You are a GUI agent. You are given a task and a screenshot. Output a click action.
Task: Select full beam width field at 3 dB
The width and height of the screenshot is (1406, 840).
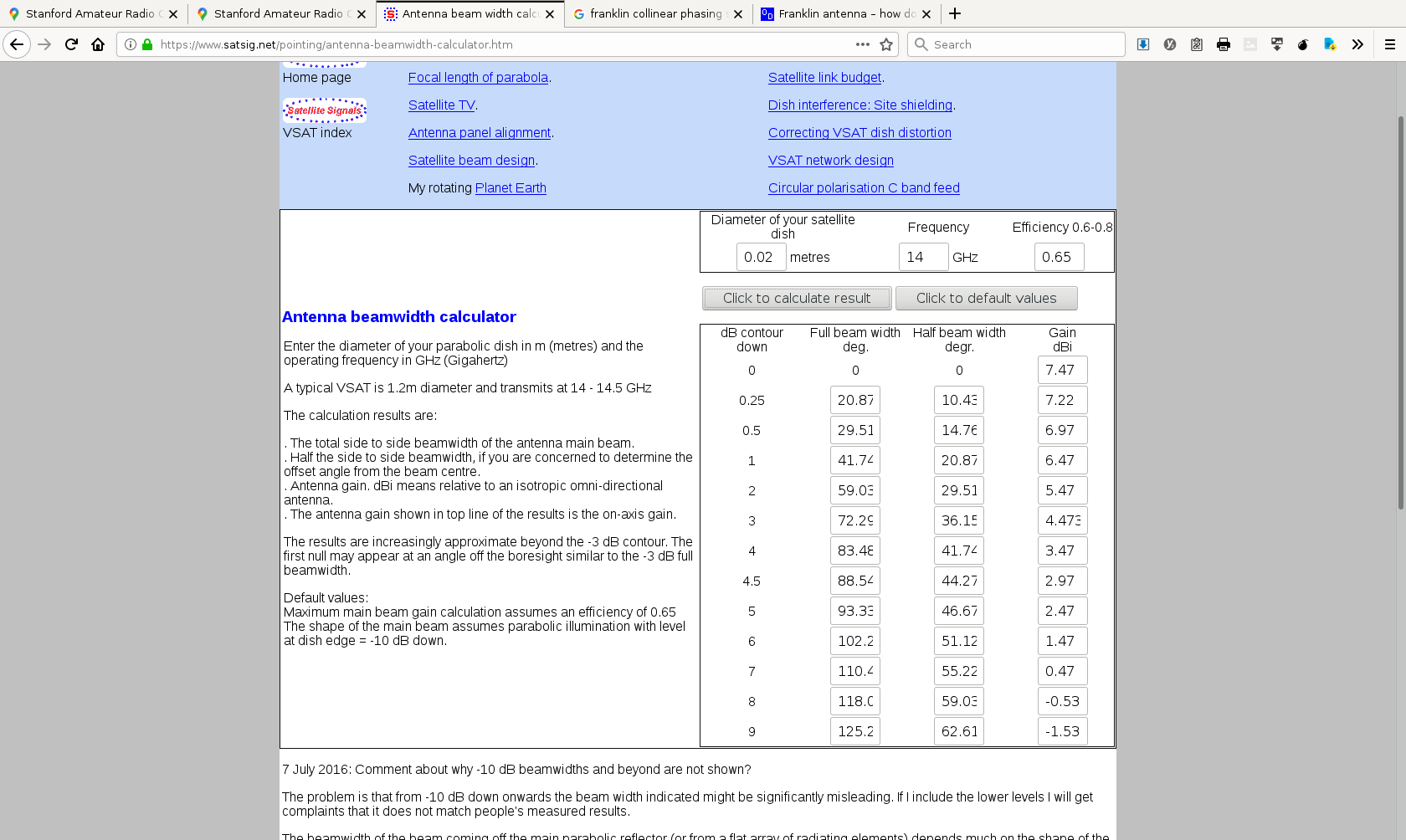click(x=855, y=520)
